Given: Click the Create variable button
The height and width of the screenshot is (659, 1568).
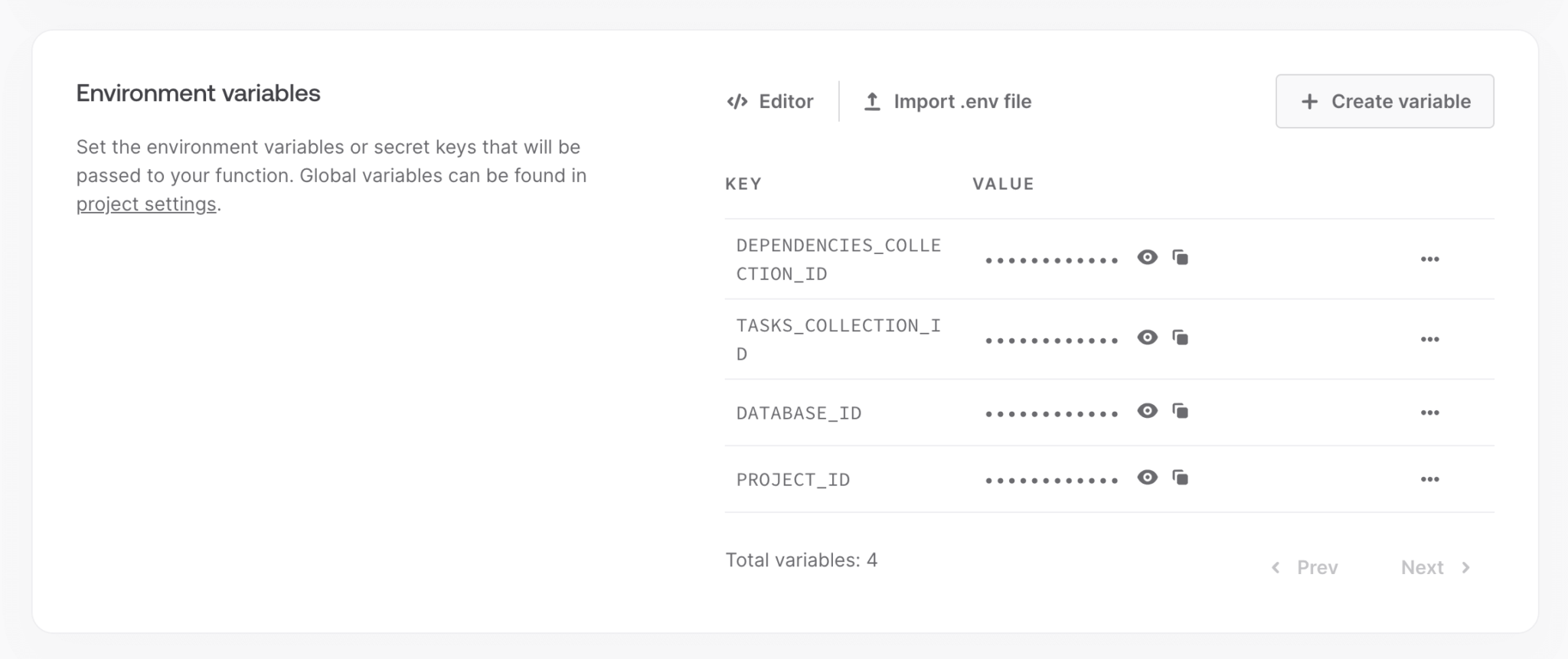Looking at the screenshot, I should (x=1384, y=101).
